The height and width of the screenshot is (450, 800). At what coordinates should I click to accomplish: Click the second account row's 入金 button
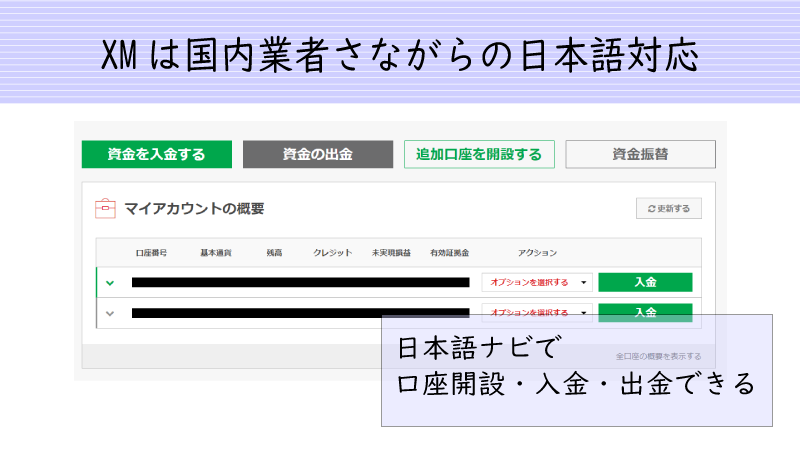[645, 311]
